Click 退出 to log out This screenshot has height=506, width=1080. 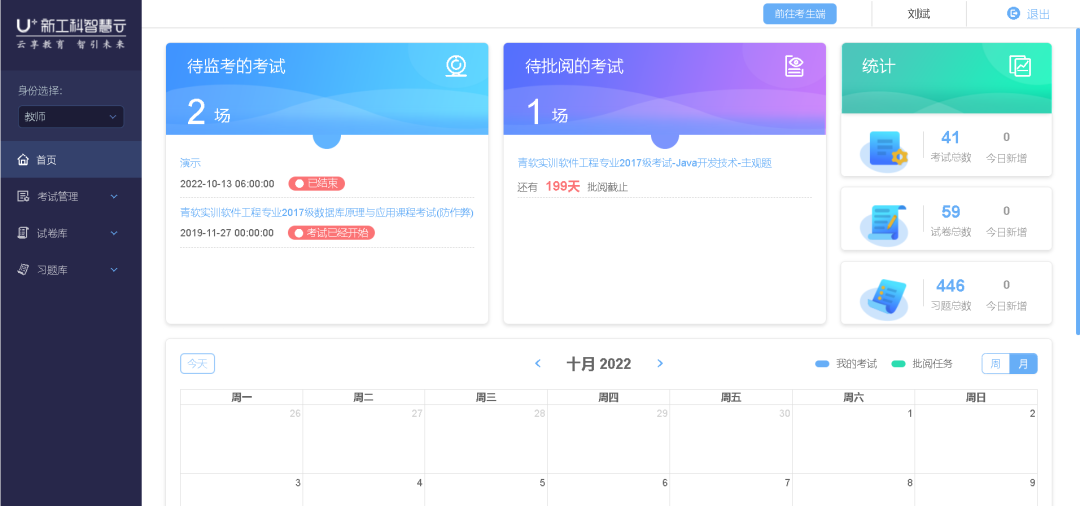pos(1038,14)
